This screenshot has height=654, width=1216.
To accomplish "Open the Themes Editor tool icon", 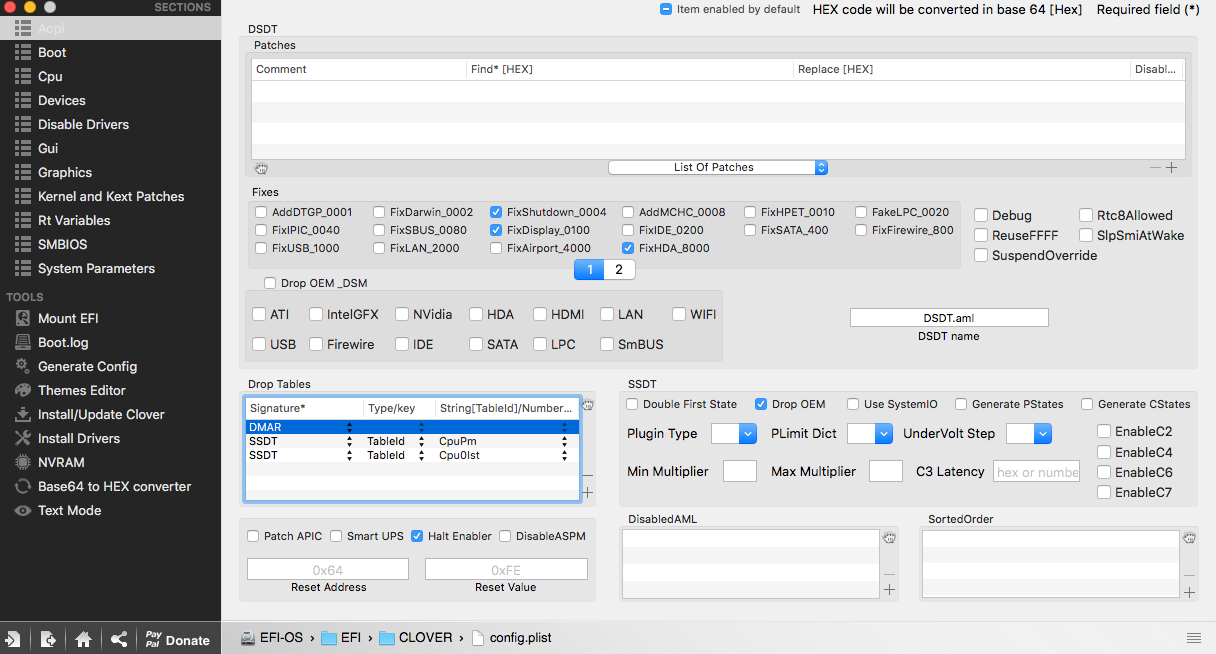I will 22,390.
